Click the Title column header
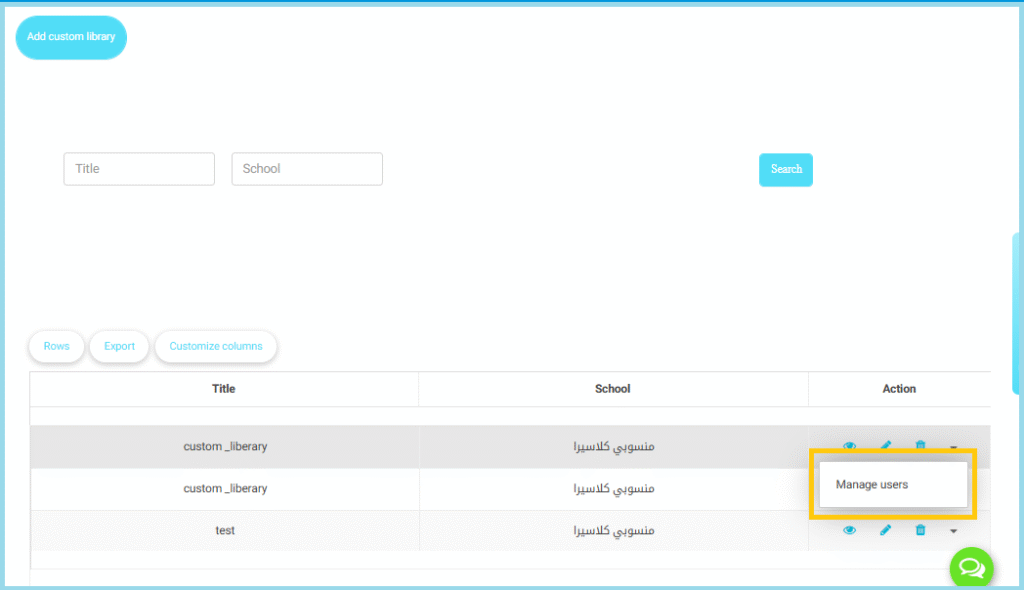 pyautogui.click(x=224, y=389)
